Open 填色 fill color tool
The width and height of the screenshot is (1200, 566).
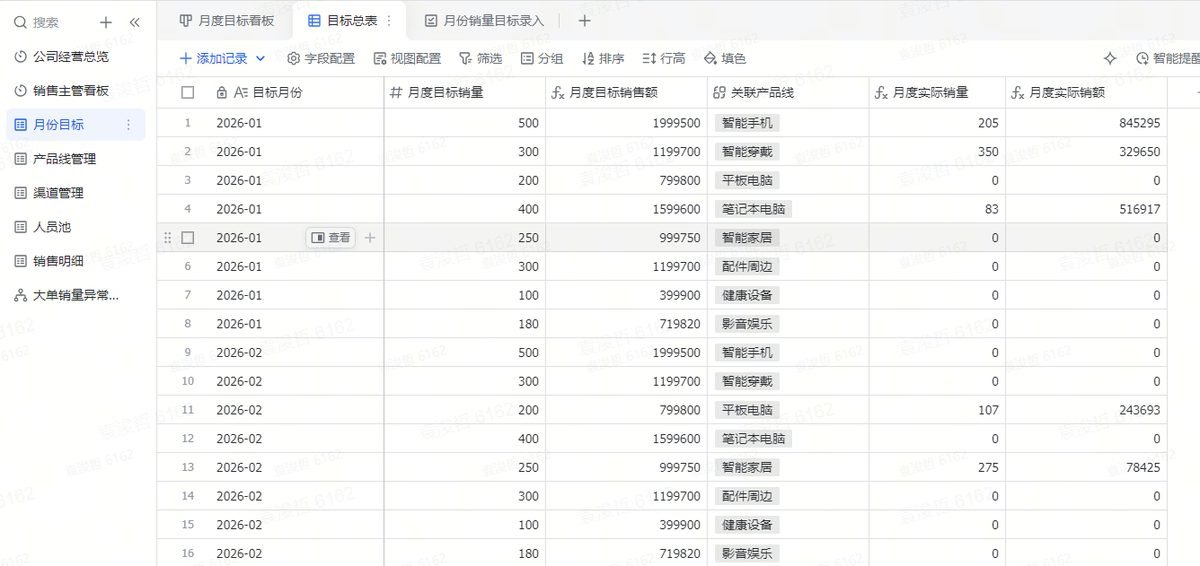[x=725, y=59]
